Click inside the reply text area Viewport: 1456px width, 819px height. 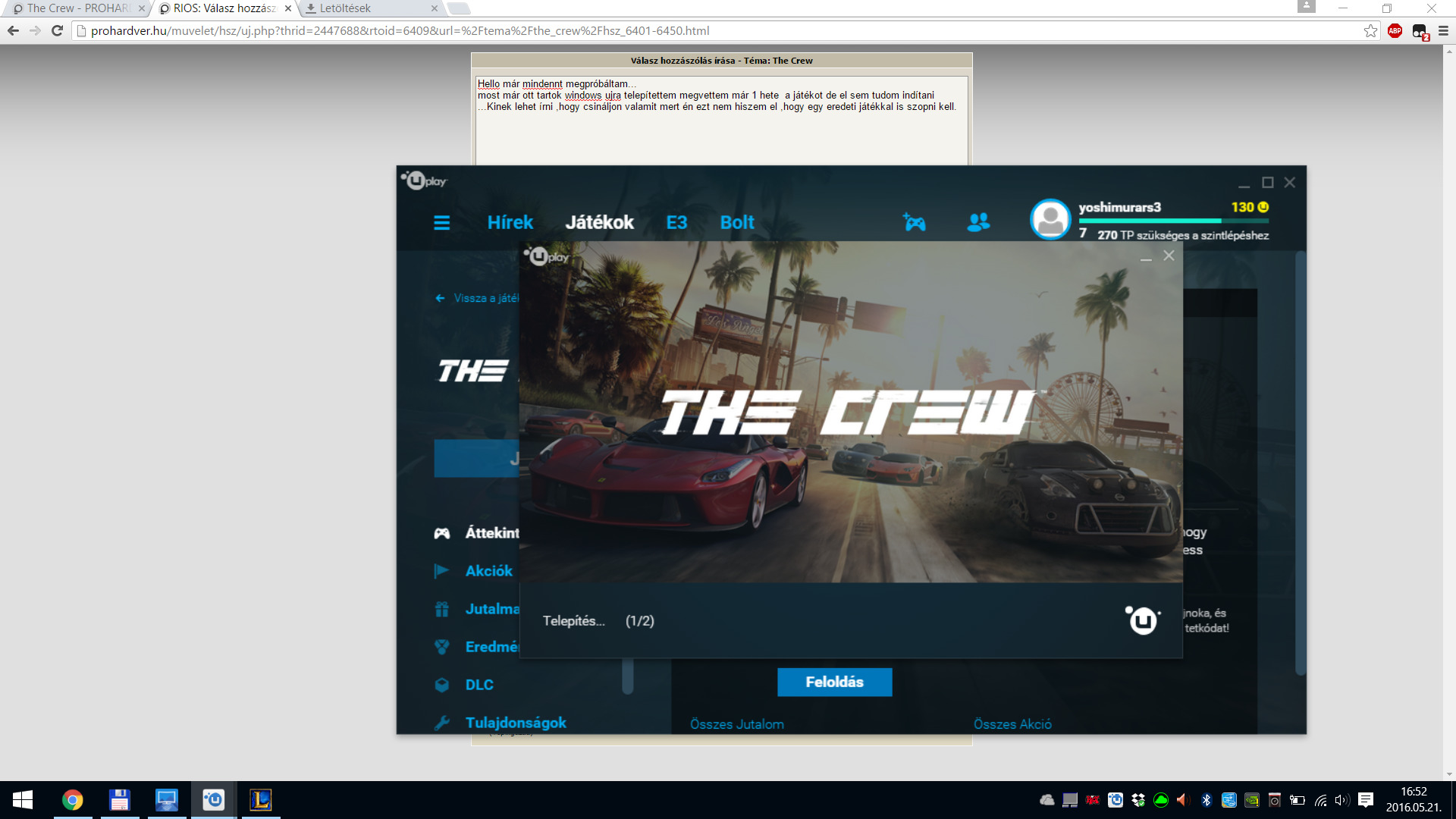(720, 136)
